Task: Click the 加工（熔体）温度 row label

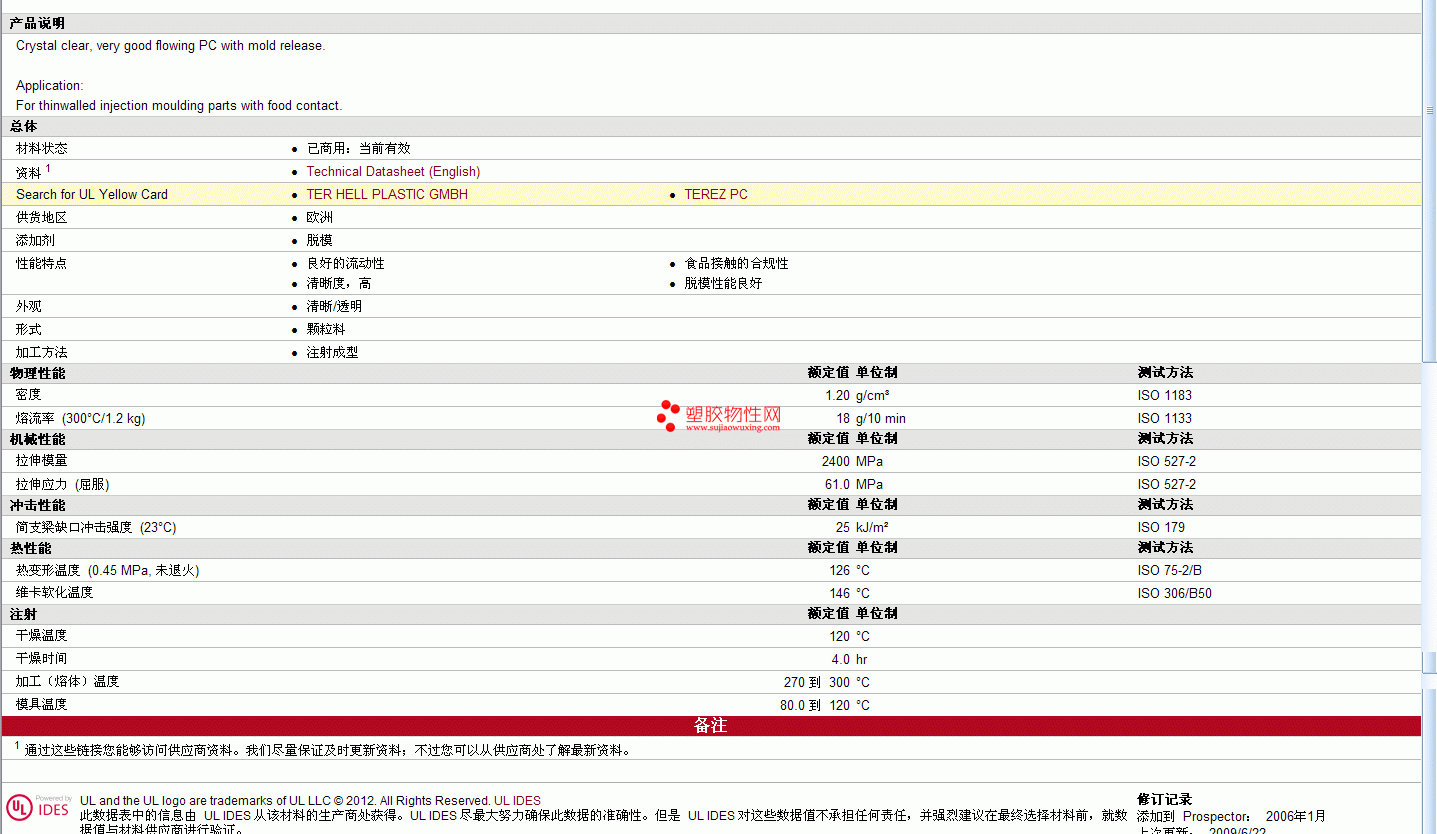Action: pyautogui.click(x=68, y=682)
